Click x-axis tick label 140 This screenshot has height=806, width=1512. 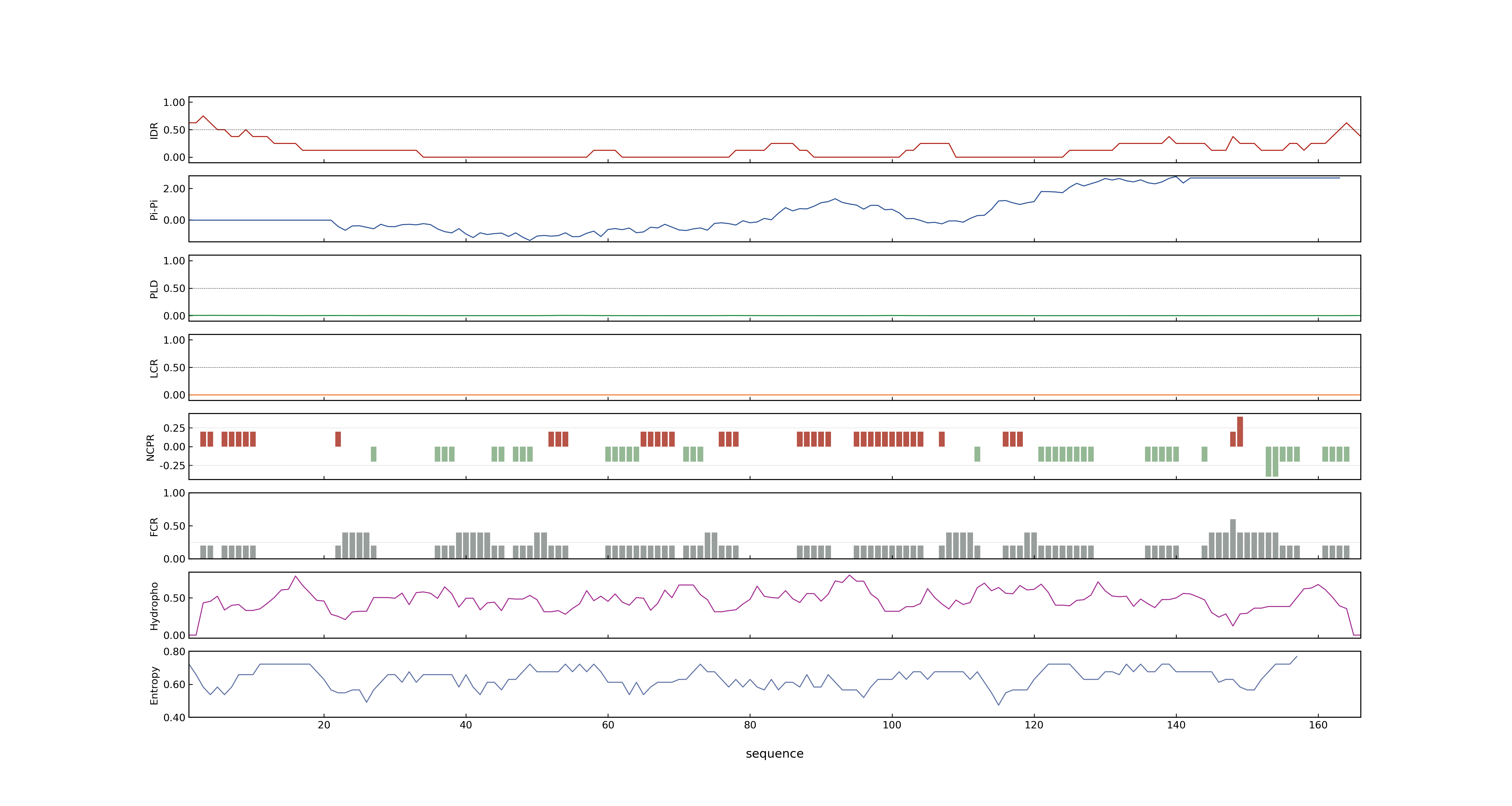[1176, 725]
